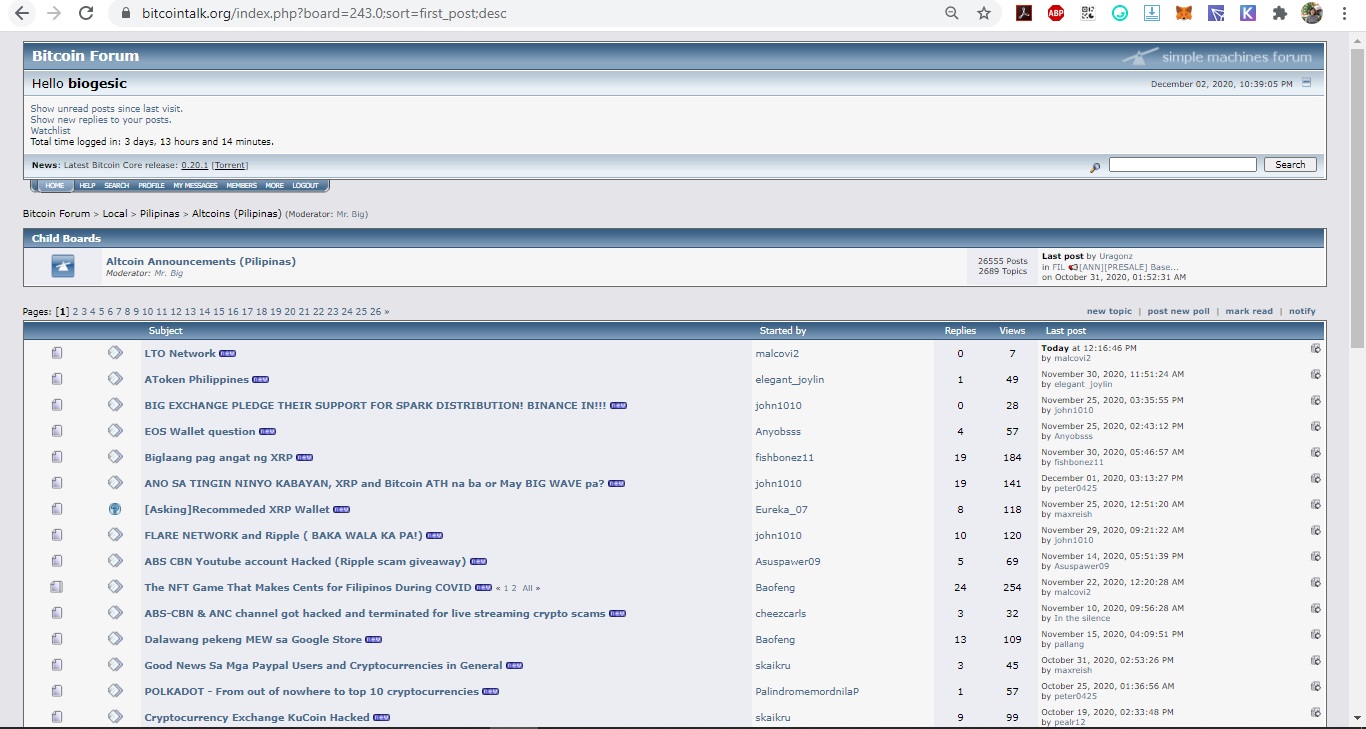This screenshot has height=729, width=1366.
Task: Open the zoom control in the address bar
Action: click(952, 14)
